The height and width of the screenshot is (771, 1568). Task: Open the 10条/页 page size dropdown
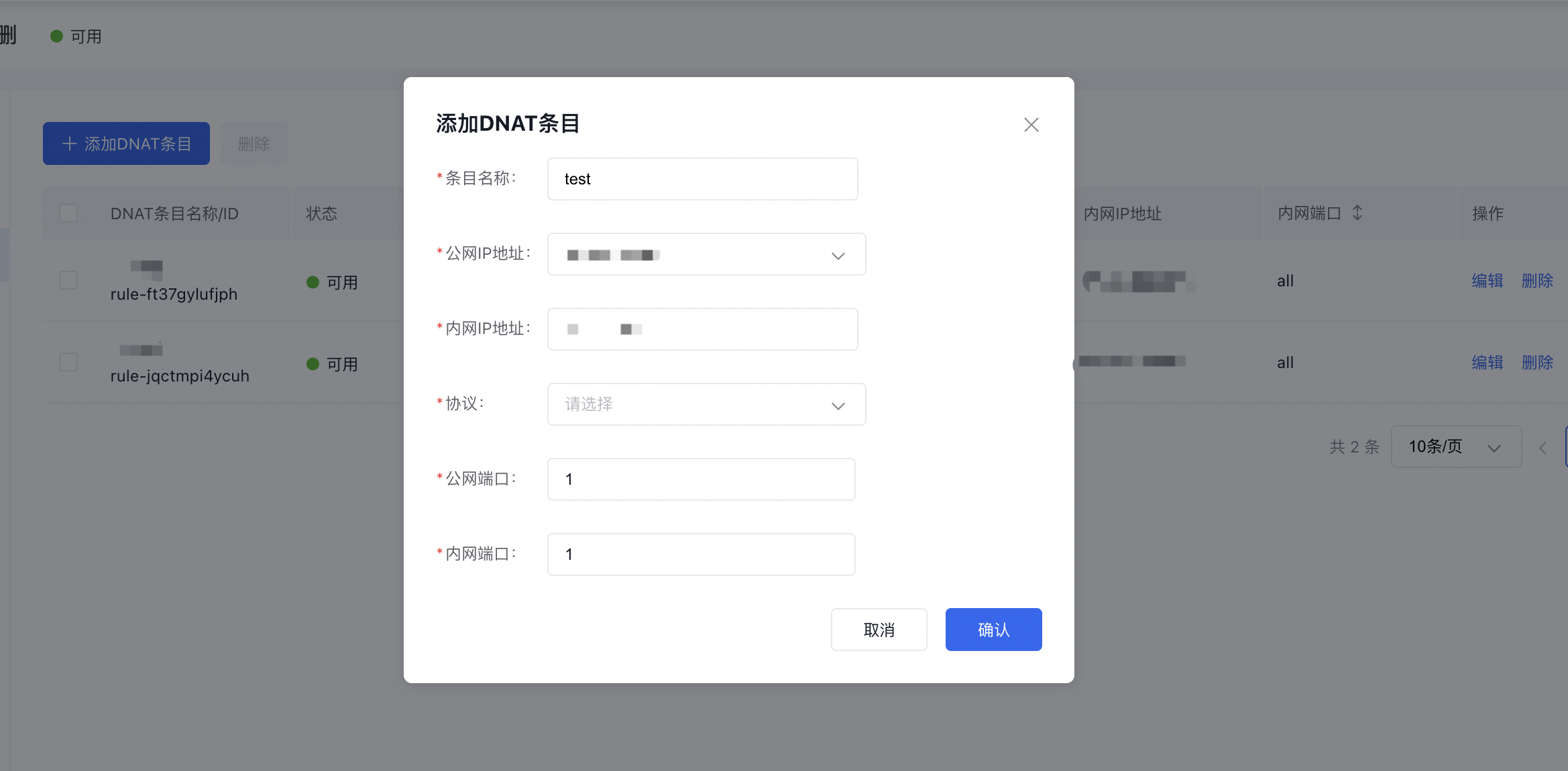1456,447
